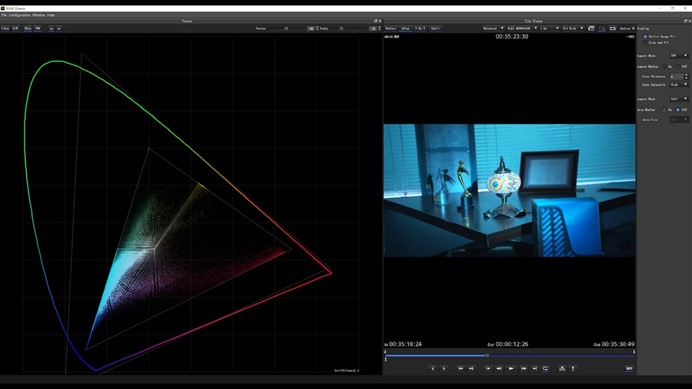Go to the last frame
Viewport: 692px width, 389px height.
pyautogui.click(x=535, y=368)
